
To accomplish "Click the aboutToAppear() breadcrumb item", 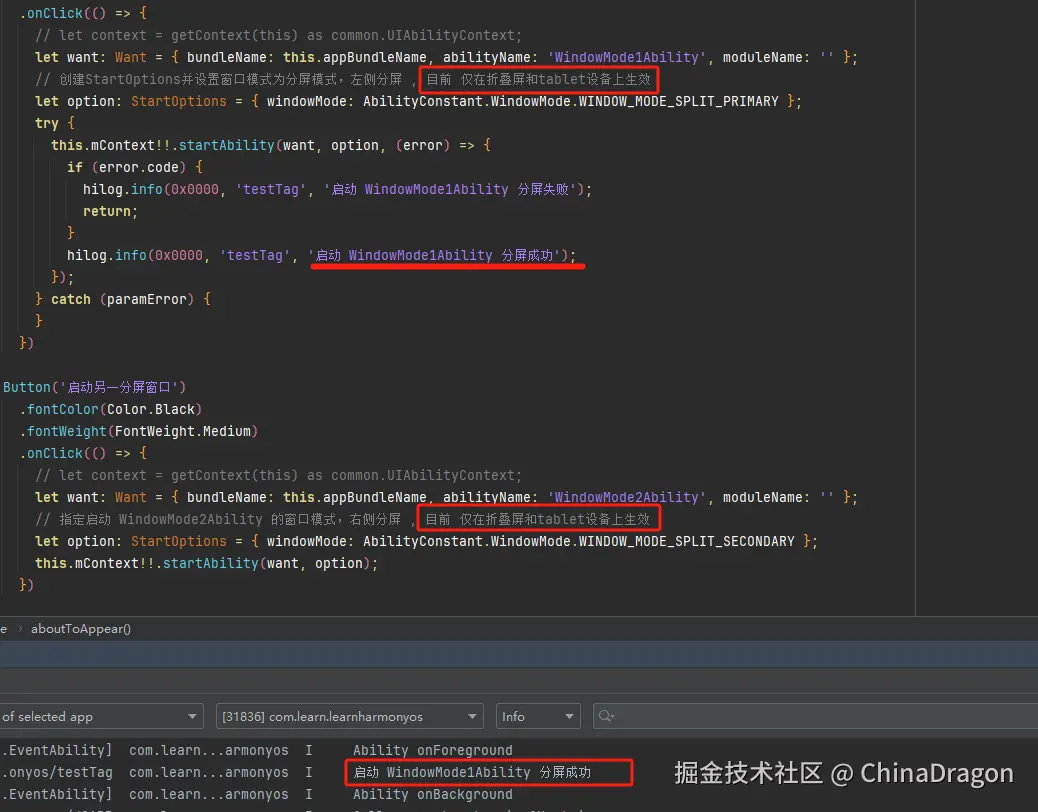I will (81, 629).
